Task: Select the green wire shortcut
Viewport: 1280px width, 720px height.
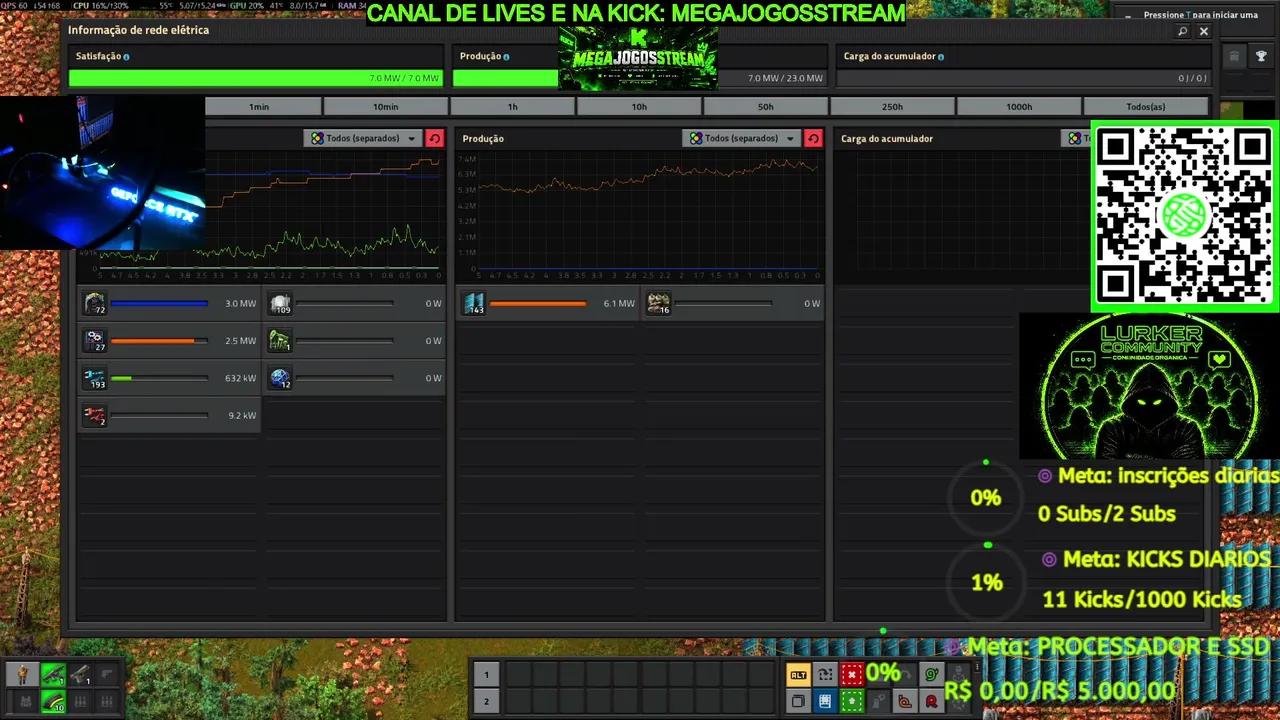Action: pos(931,675)
